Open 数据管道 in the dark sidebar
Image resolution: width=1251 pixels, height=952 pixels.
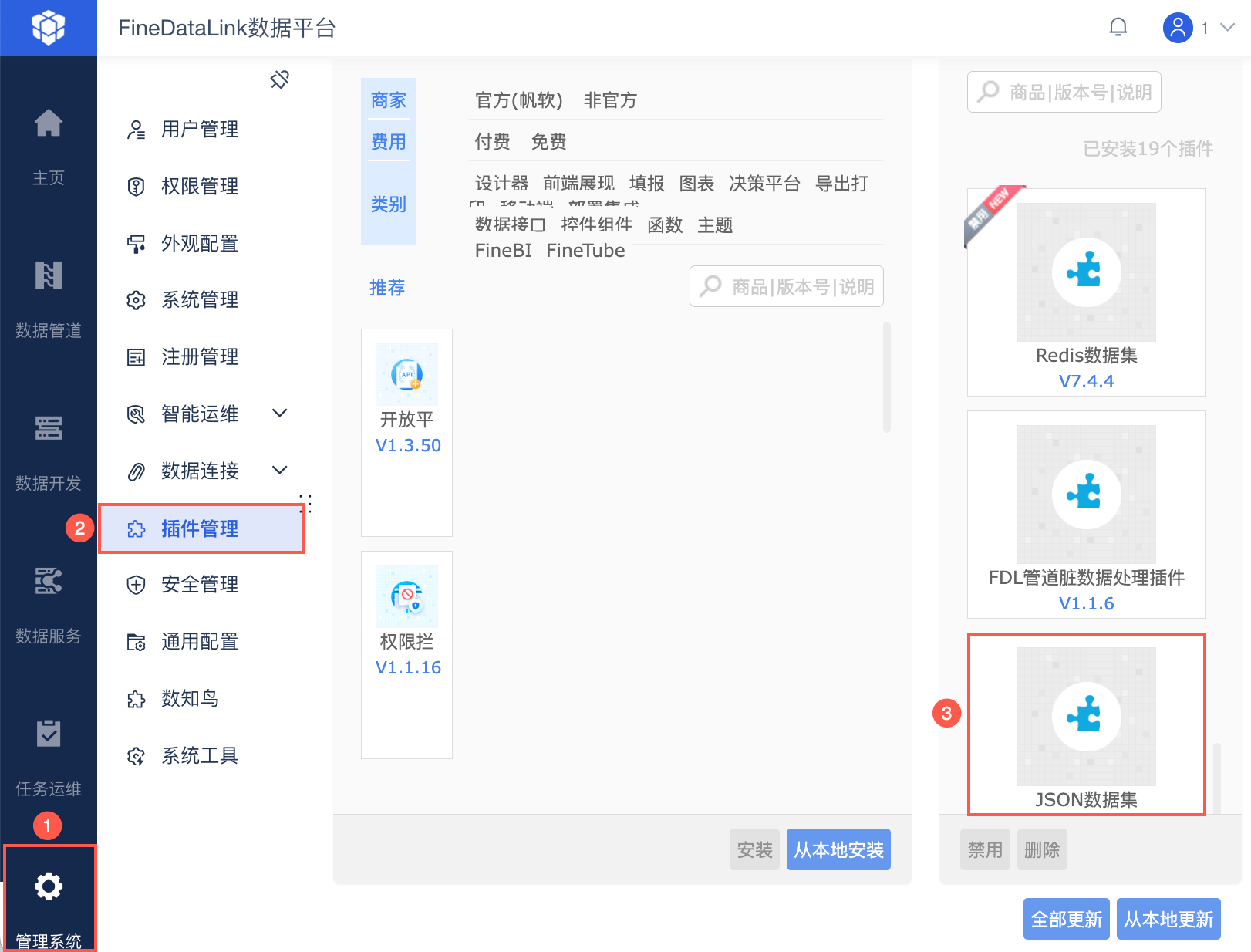click(x=48, y=299)
